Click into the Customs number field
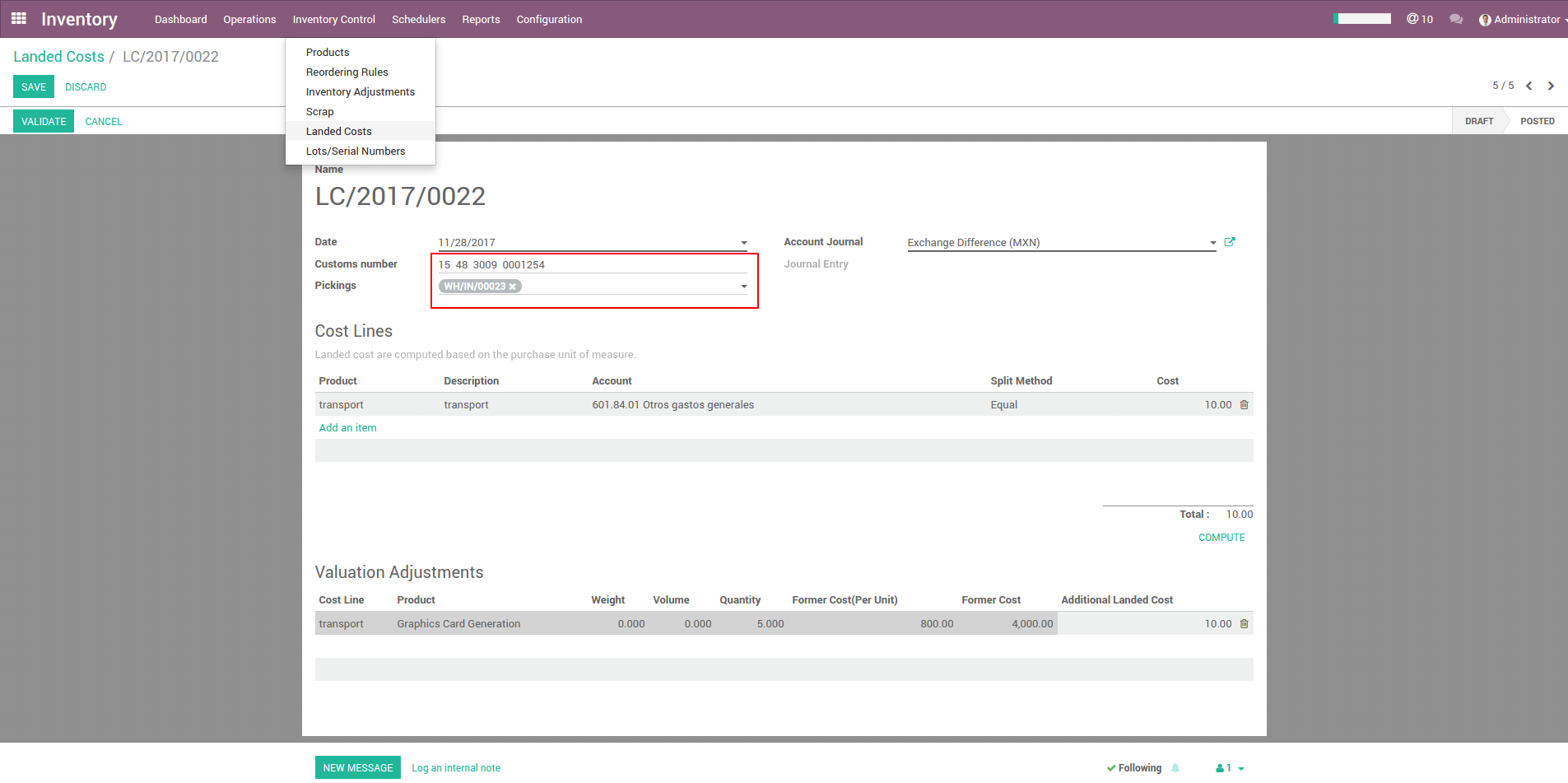Viewport: 1568px width, 783px height. tap(591, 265)
